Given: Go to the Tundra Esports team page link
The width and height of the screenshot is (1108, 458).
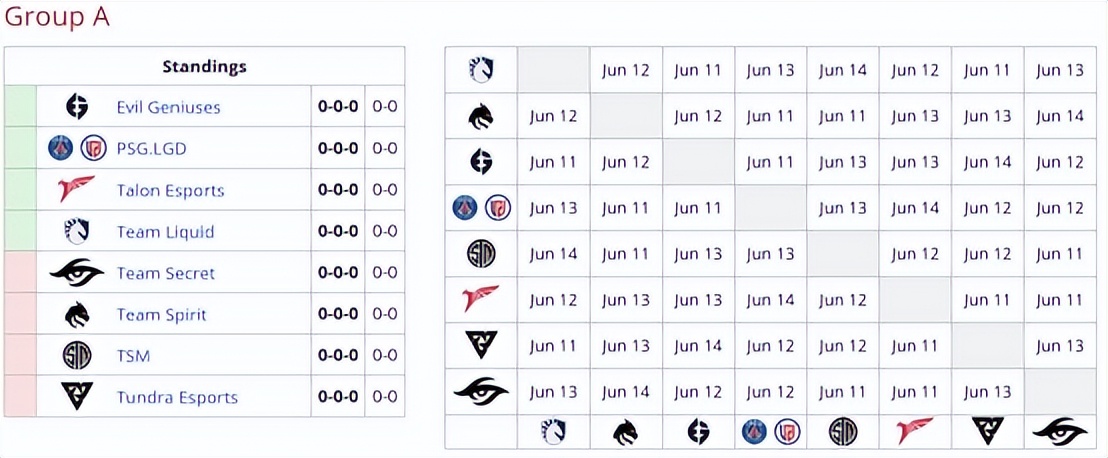Looking at the screenshot, I should coord(177,397).
